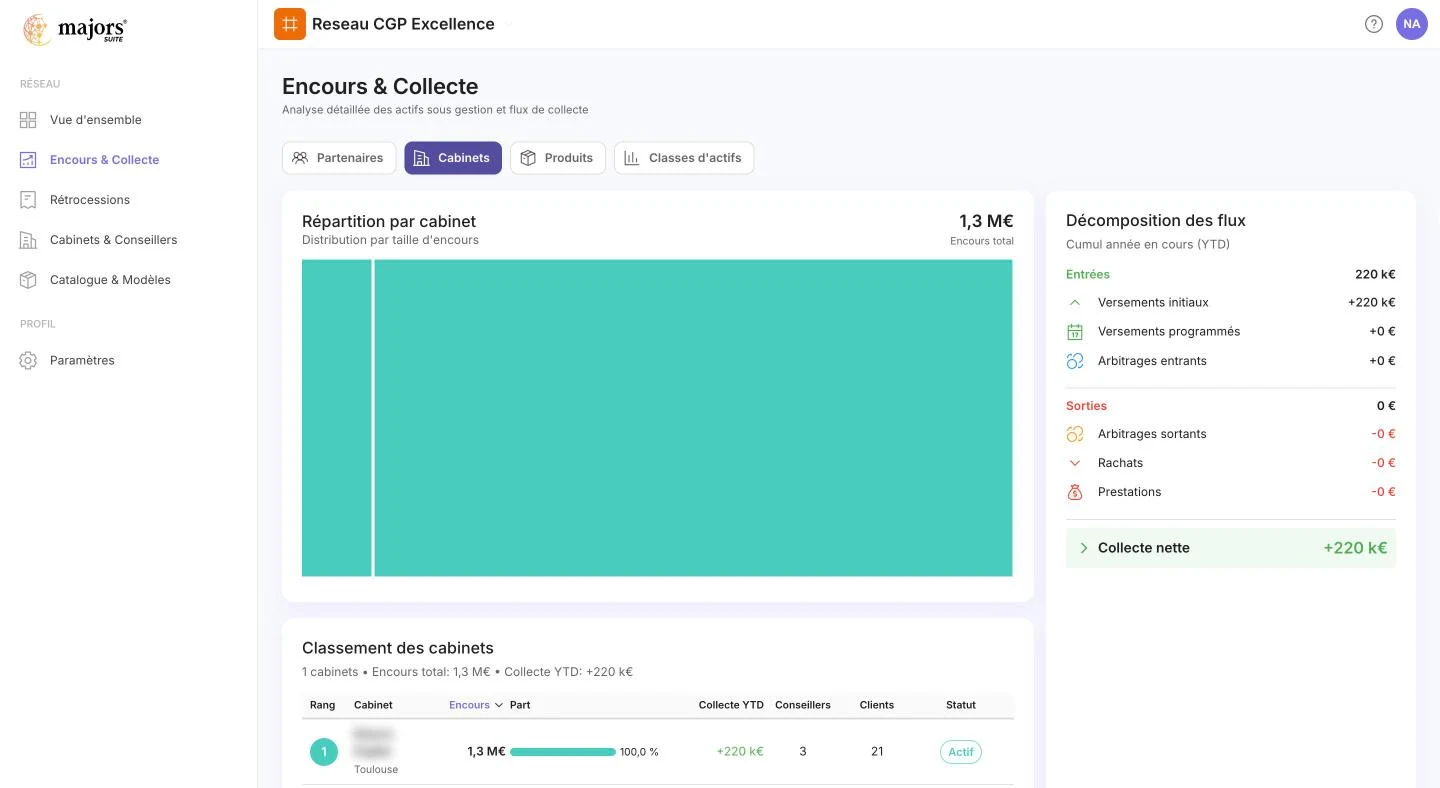Click the Toulouse cabinet location text
Image resolution: width=1440 pixels, height=788 pixels.
click(x=376, y=770)
